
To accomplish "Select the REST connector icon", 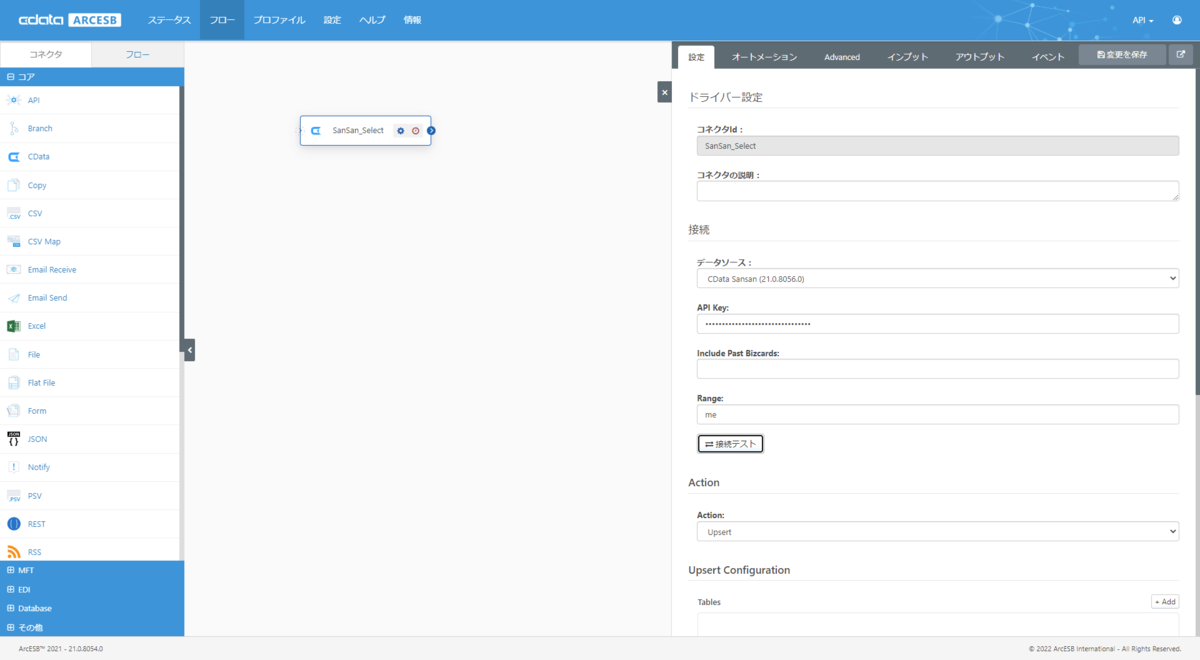I will 14,524.
